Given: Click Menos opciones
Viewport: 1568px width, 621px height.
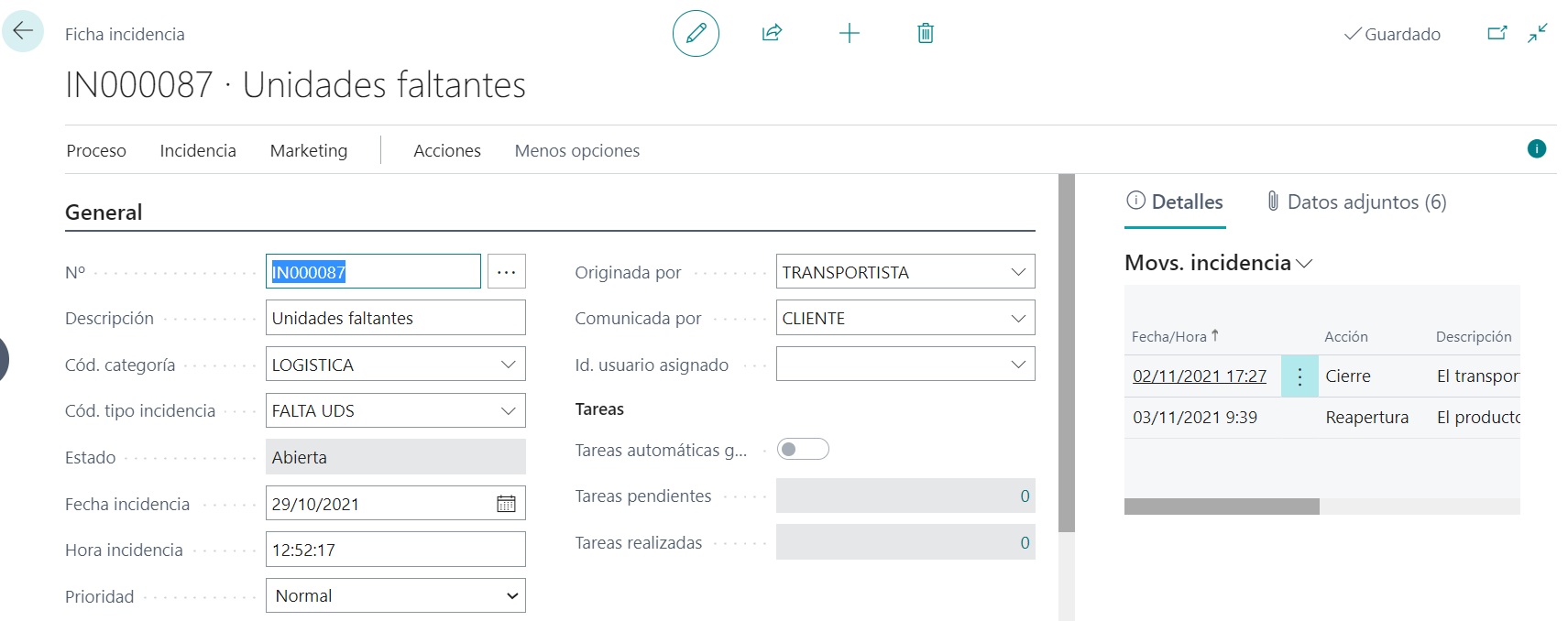Looking at the screenshot, I should [576, 151].
